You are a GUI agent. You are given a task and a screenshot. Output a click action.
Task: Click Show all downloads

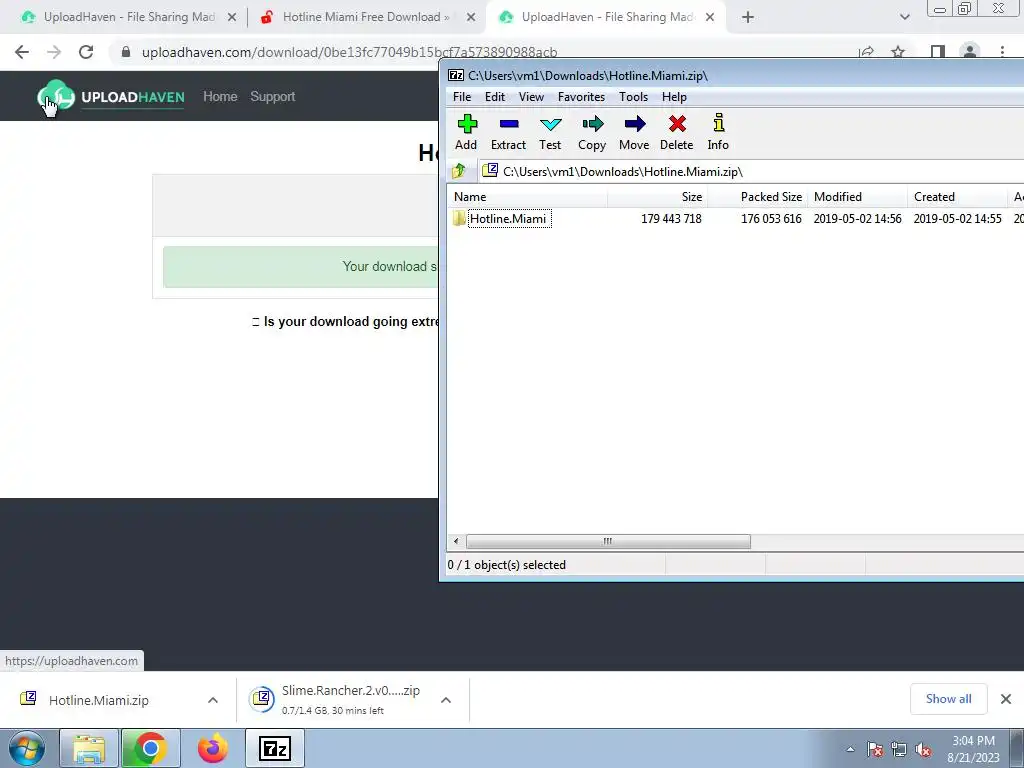coord(948,699)
